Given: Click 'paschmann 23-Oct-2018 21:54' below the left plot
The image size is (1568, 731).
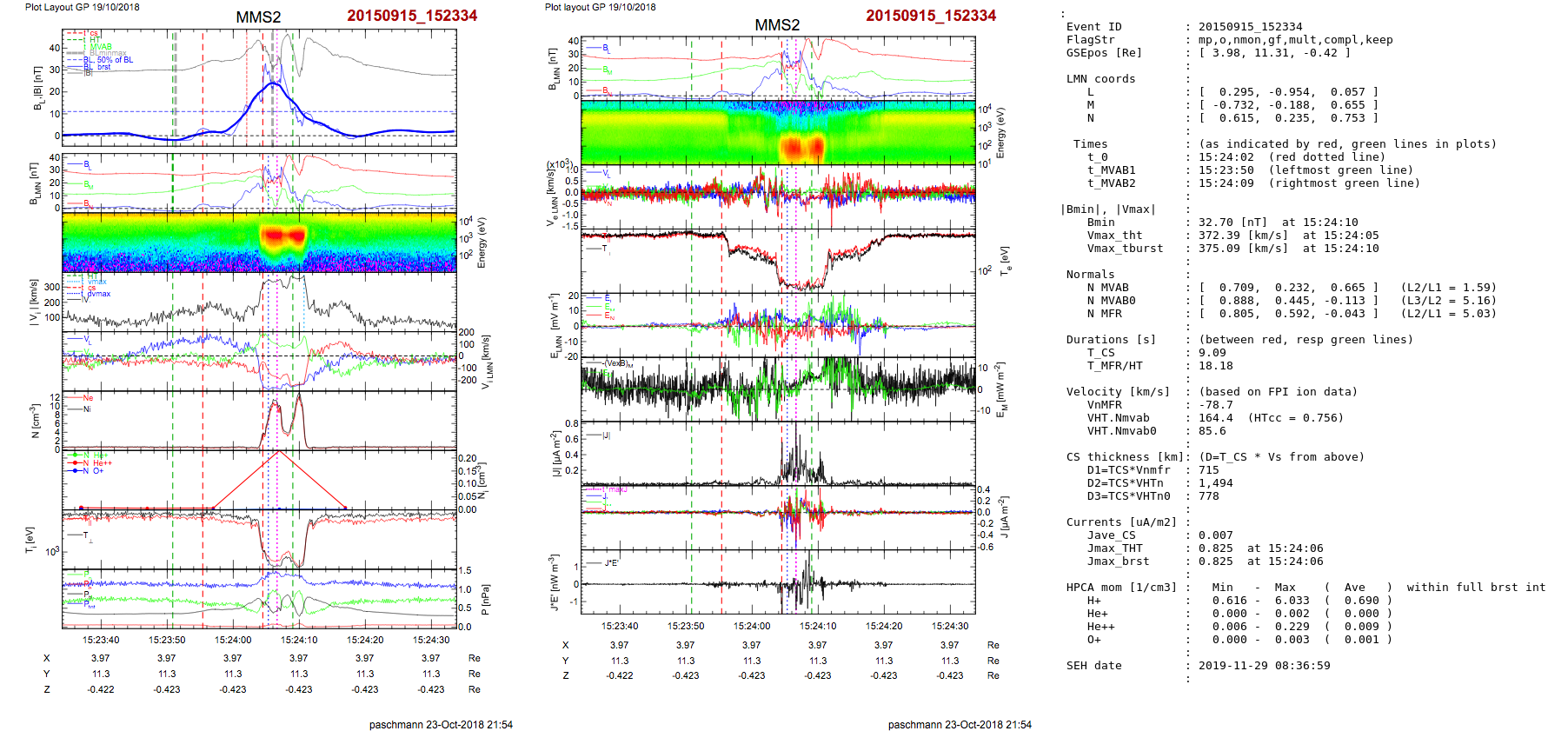Looking at the screenshot, I should [x=441, y=724].
